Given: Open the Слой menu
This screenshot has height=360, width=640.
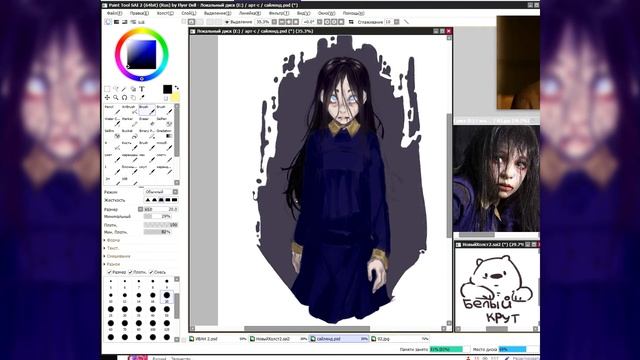Looking at the screenshot, I should click(189, 13).
